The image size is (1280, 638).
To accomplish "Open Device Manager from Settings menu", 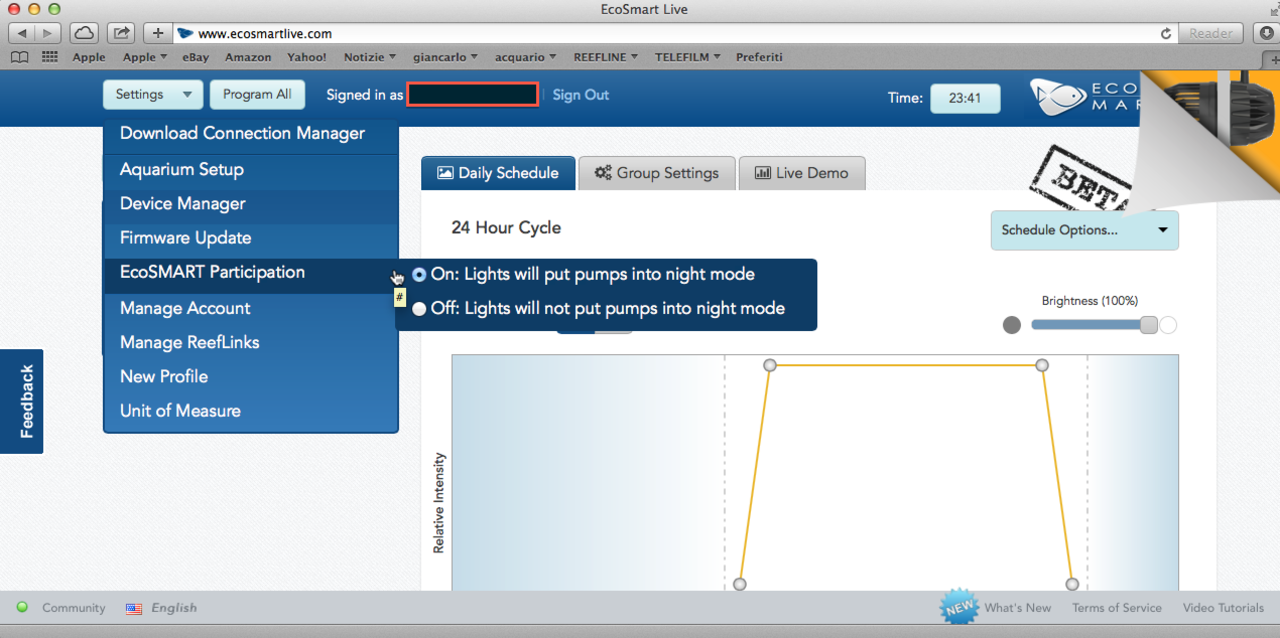I will click(x=251, y=204).
